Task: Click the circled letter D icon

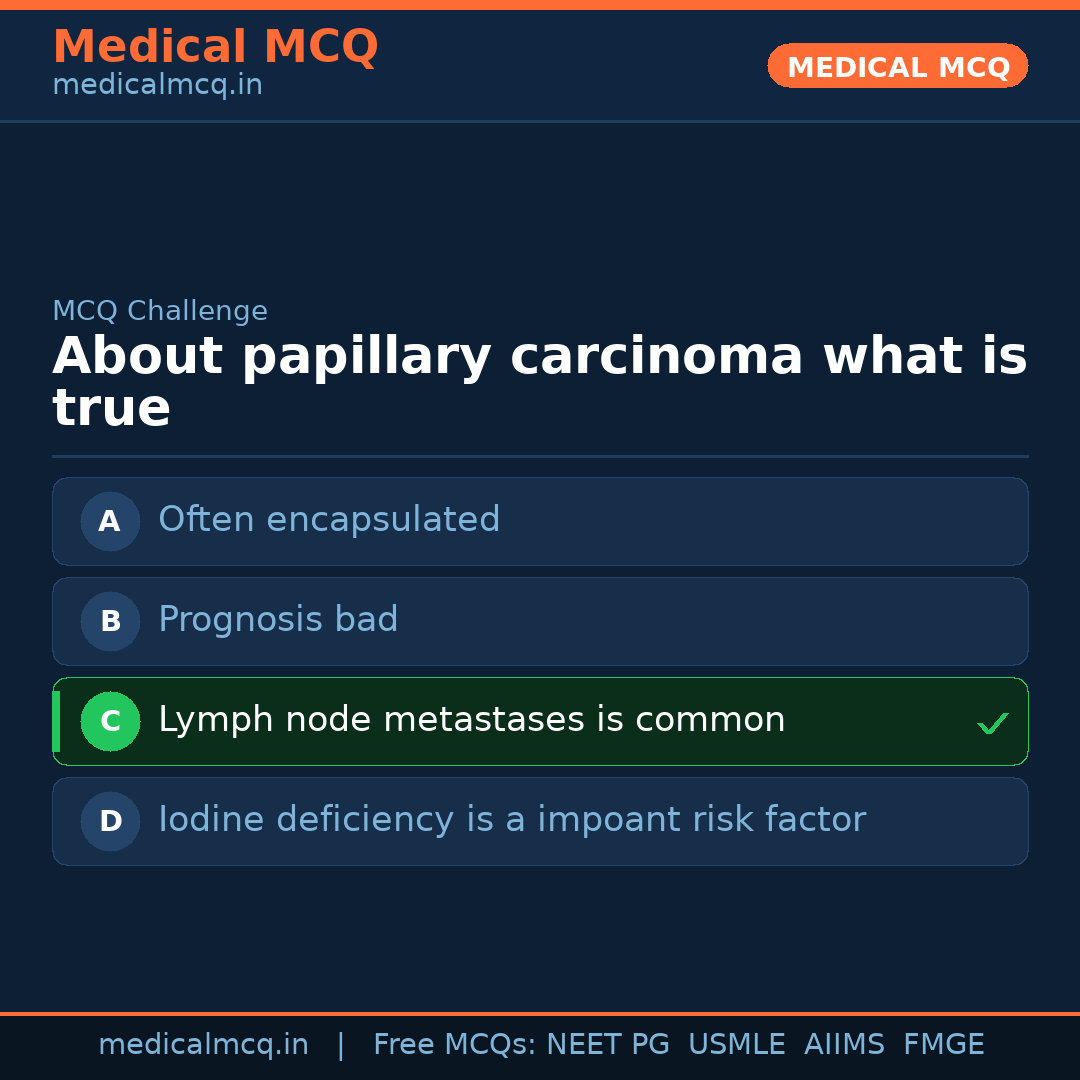Action: point(110,821)
